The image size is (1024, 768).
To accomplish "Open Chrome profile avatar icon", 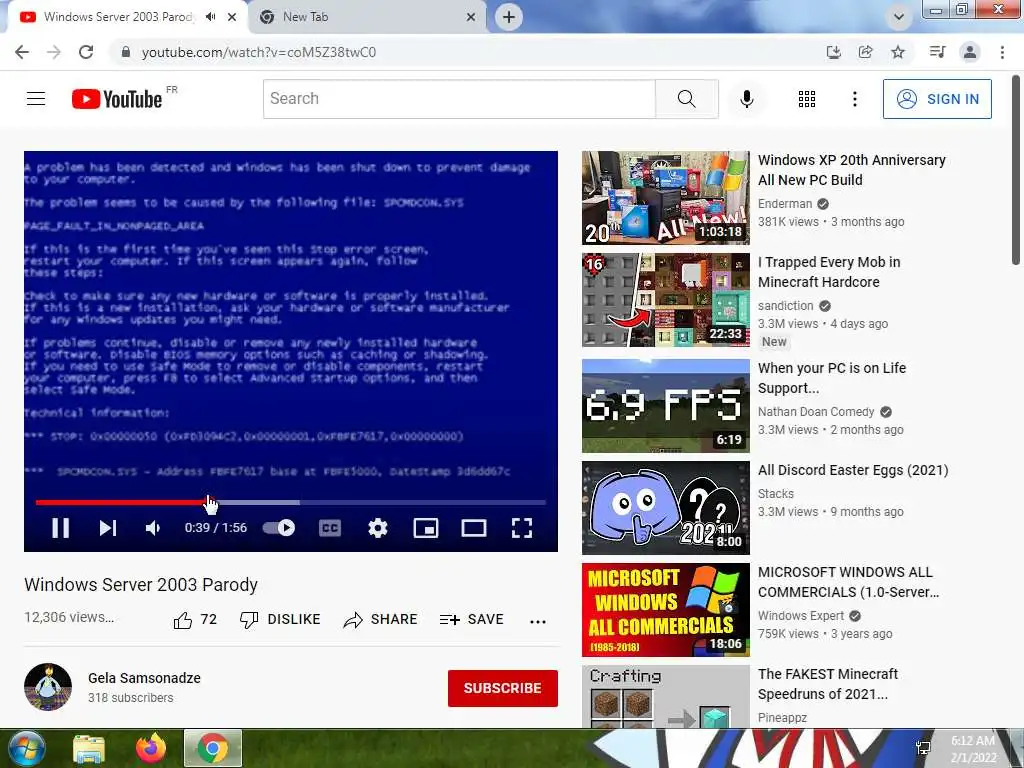I will pos(970,52).
